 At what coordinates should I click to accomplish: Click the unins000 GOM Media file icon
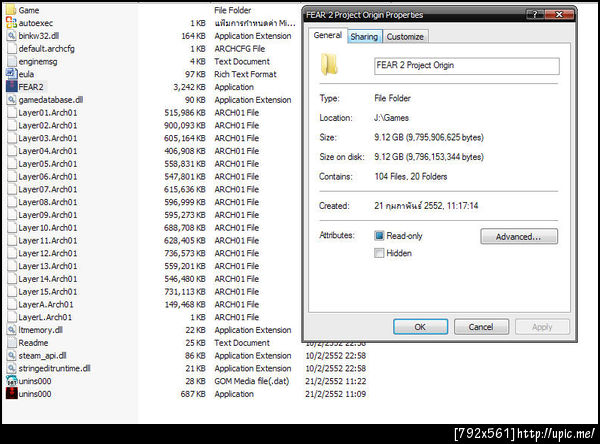click(11, 381)
